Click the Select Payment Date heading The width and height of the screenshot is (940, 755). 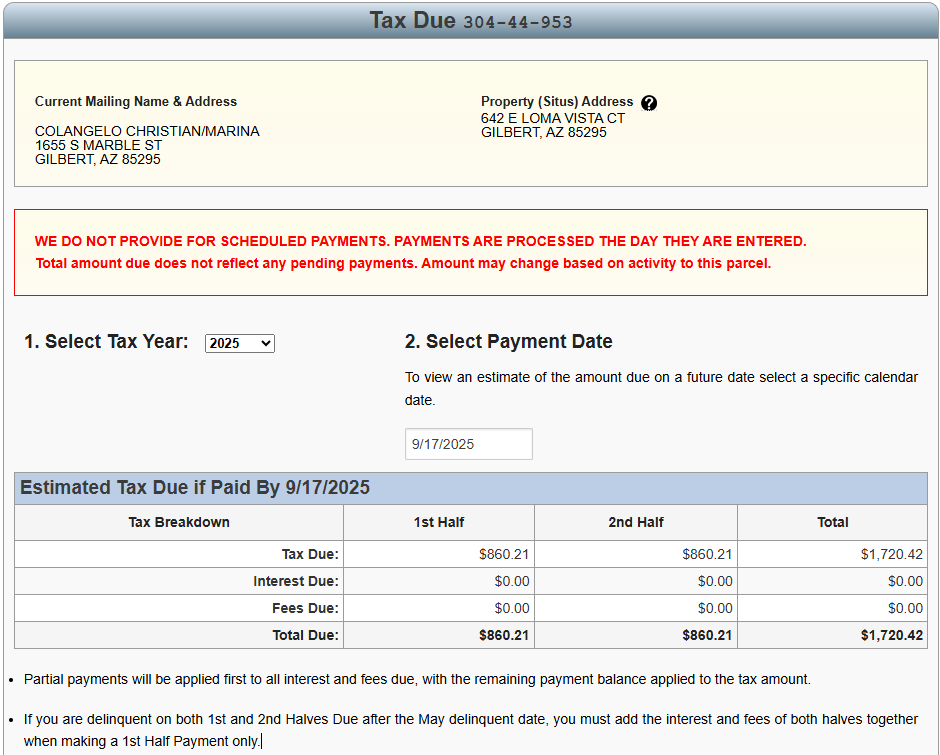[x=508, y=342]
